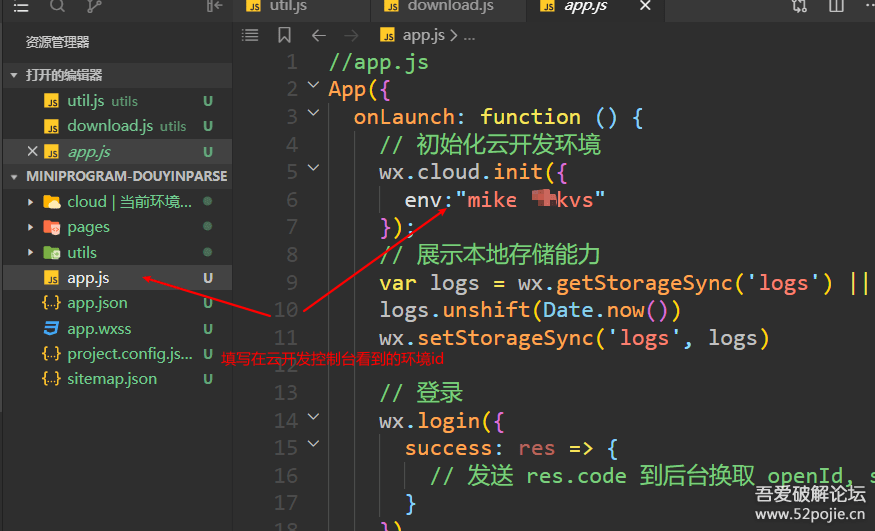875x531 pixels.
Task: Collapse the MINIPROGRAM-DOUYINPARSE project section
Action: [x=14, y=177]
